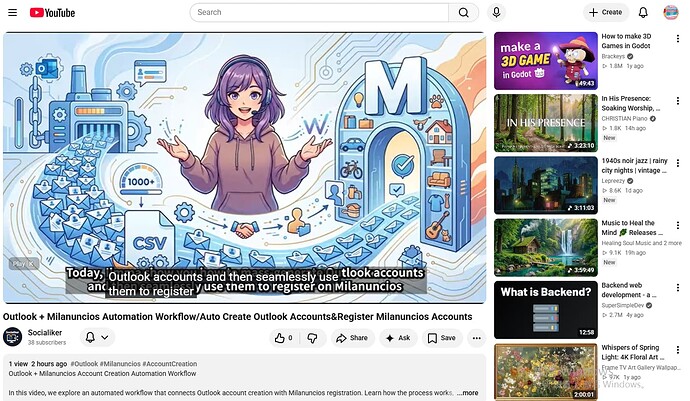Open 'make a 3D GAME in Godot' thumbnail
690x401 pixels.
point(546,61)
